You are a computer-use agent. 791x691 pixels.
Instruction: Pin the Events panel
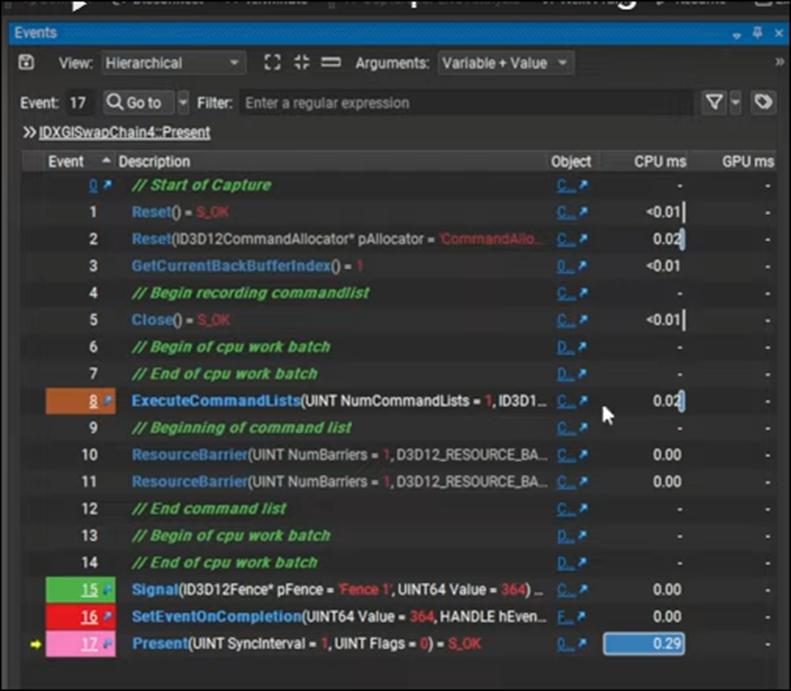757,34
